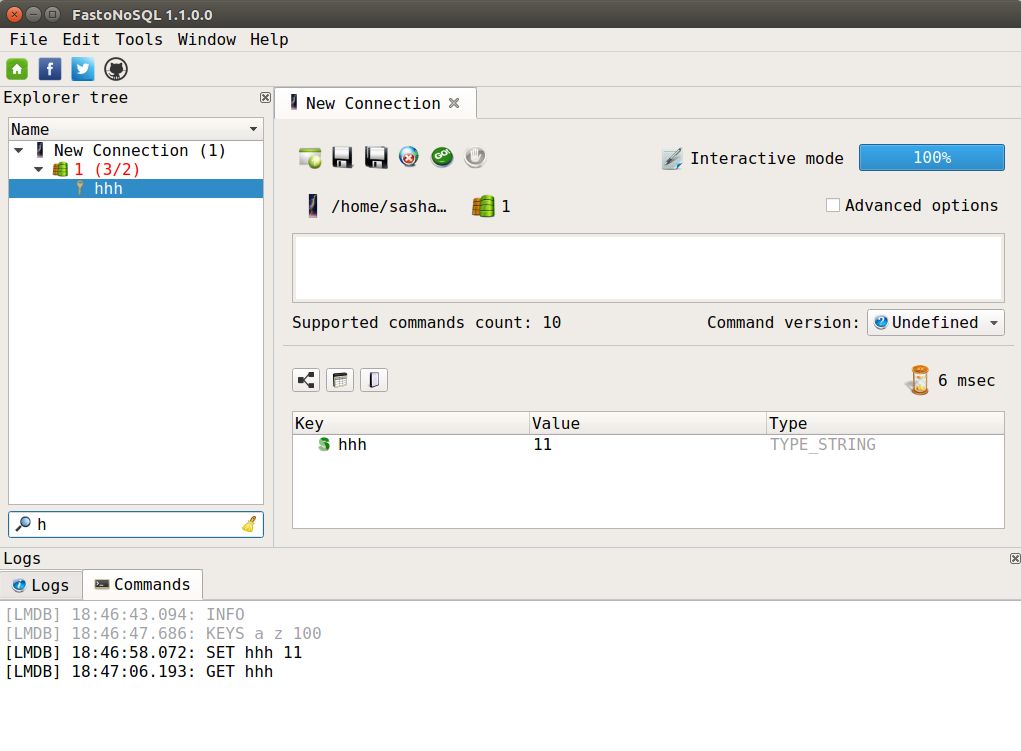
Task: Click Supported commands count: 10 text
Action: (427, 322)
